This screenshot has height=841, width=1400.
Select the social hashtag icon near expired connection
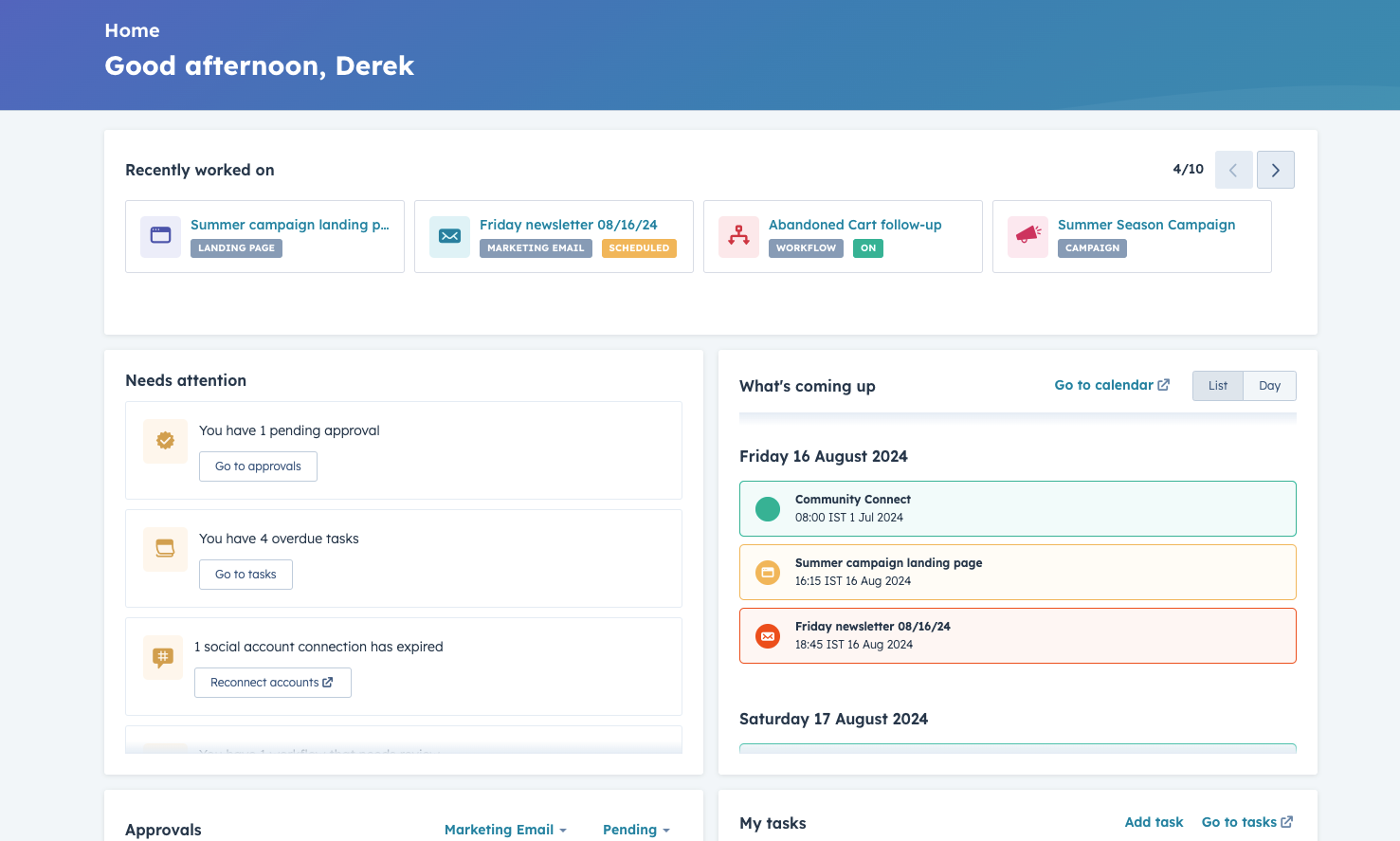pos(162,657)
